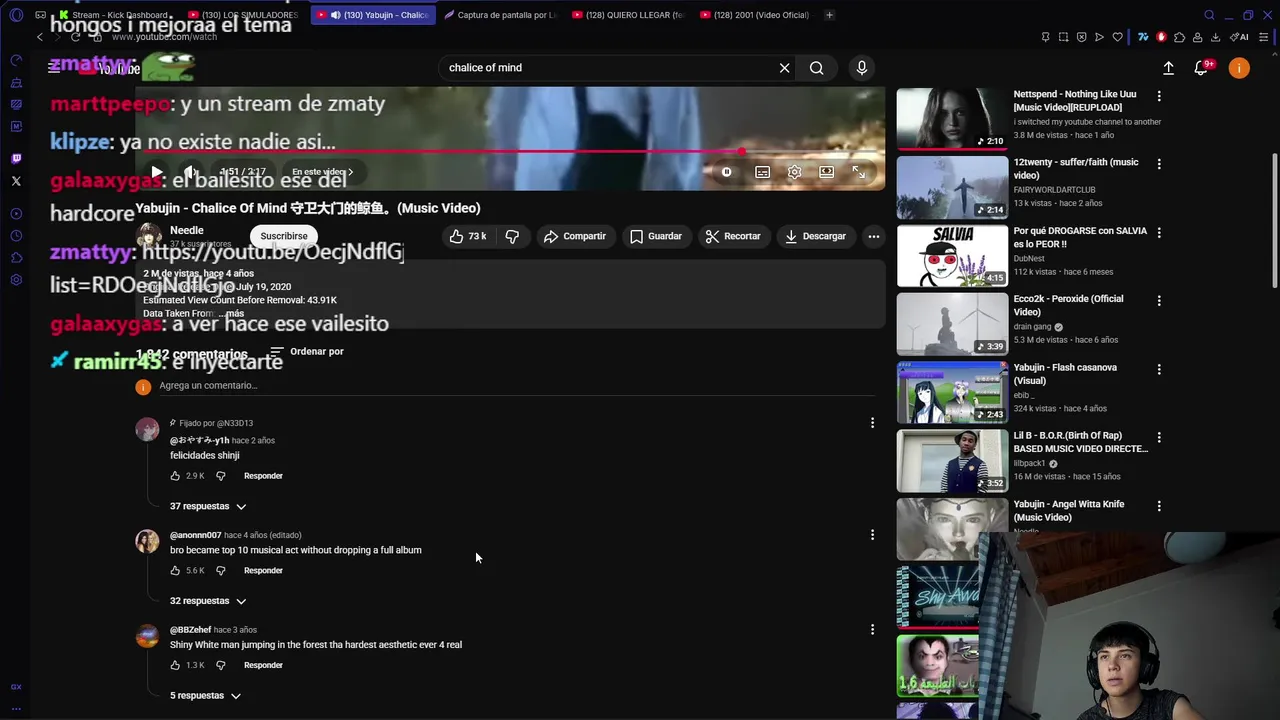Toggle mute with the player speaker icon
This screenshot has height=720, width=1280.
coord(189,172)
